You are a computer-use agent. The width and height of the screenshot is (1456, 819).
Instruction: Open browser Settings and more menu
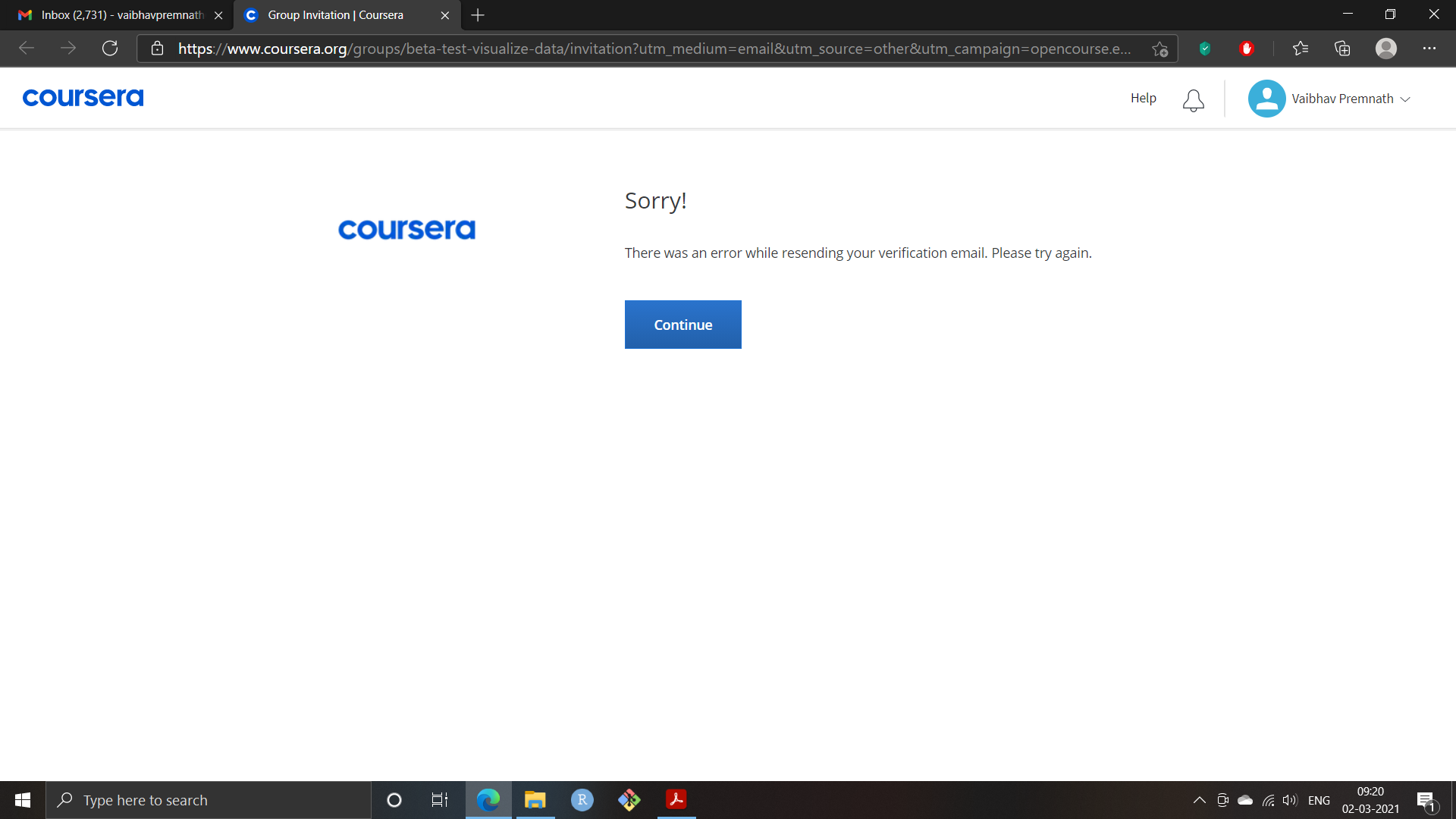(1429, 49)
